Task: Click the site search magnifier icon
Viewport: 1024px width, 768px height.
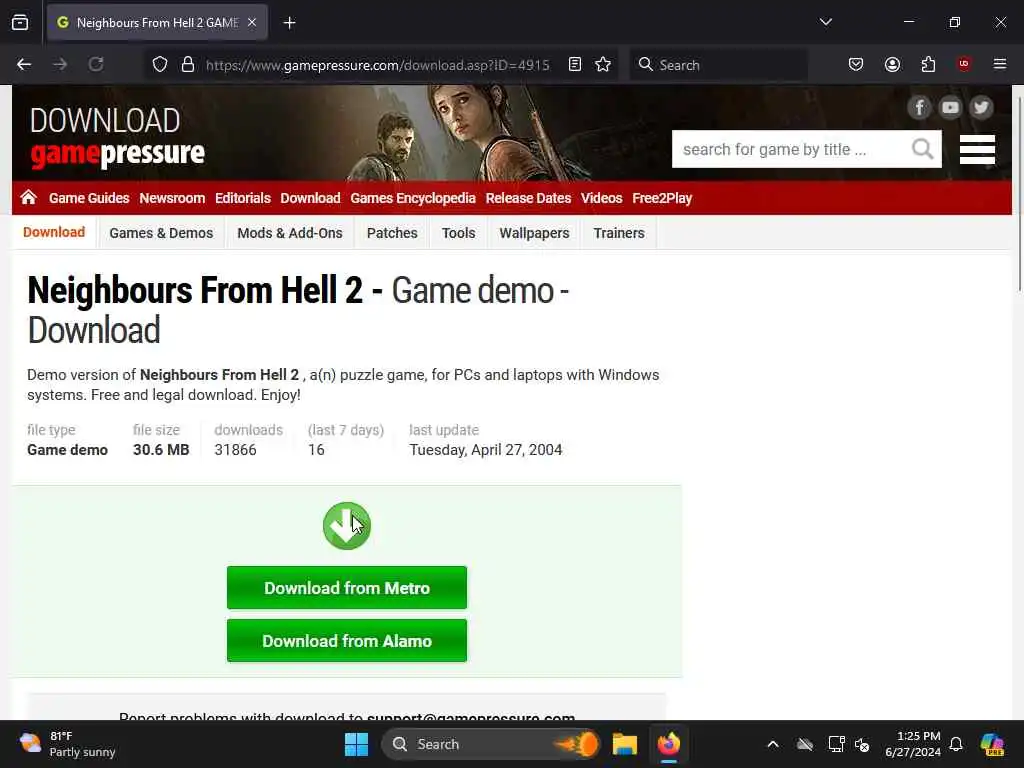Action: [922, 149]
